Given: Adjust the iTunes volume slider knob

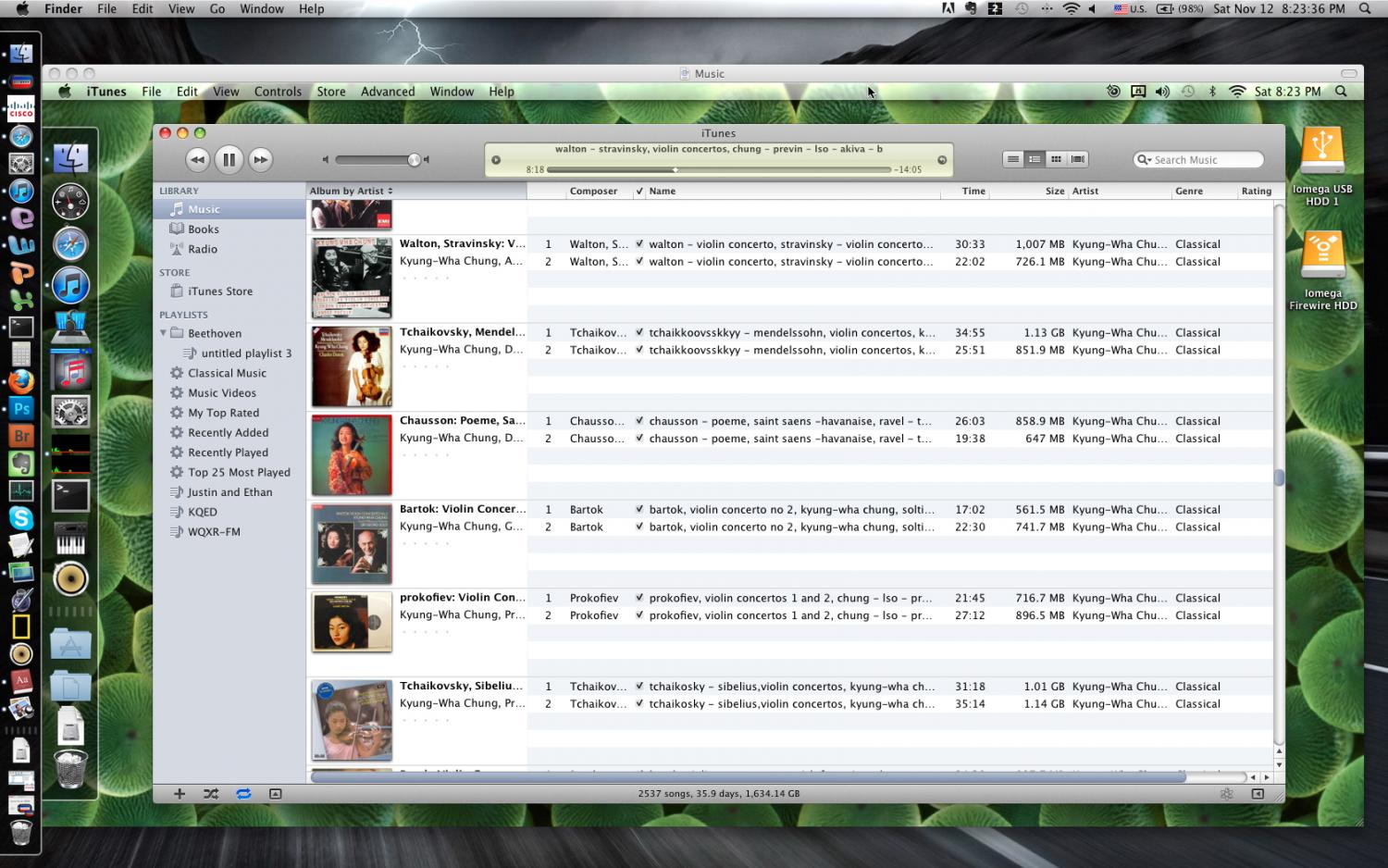Looking at the screenshot, I should [x=414, y=160].
